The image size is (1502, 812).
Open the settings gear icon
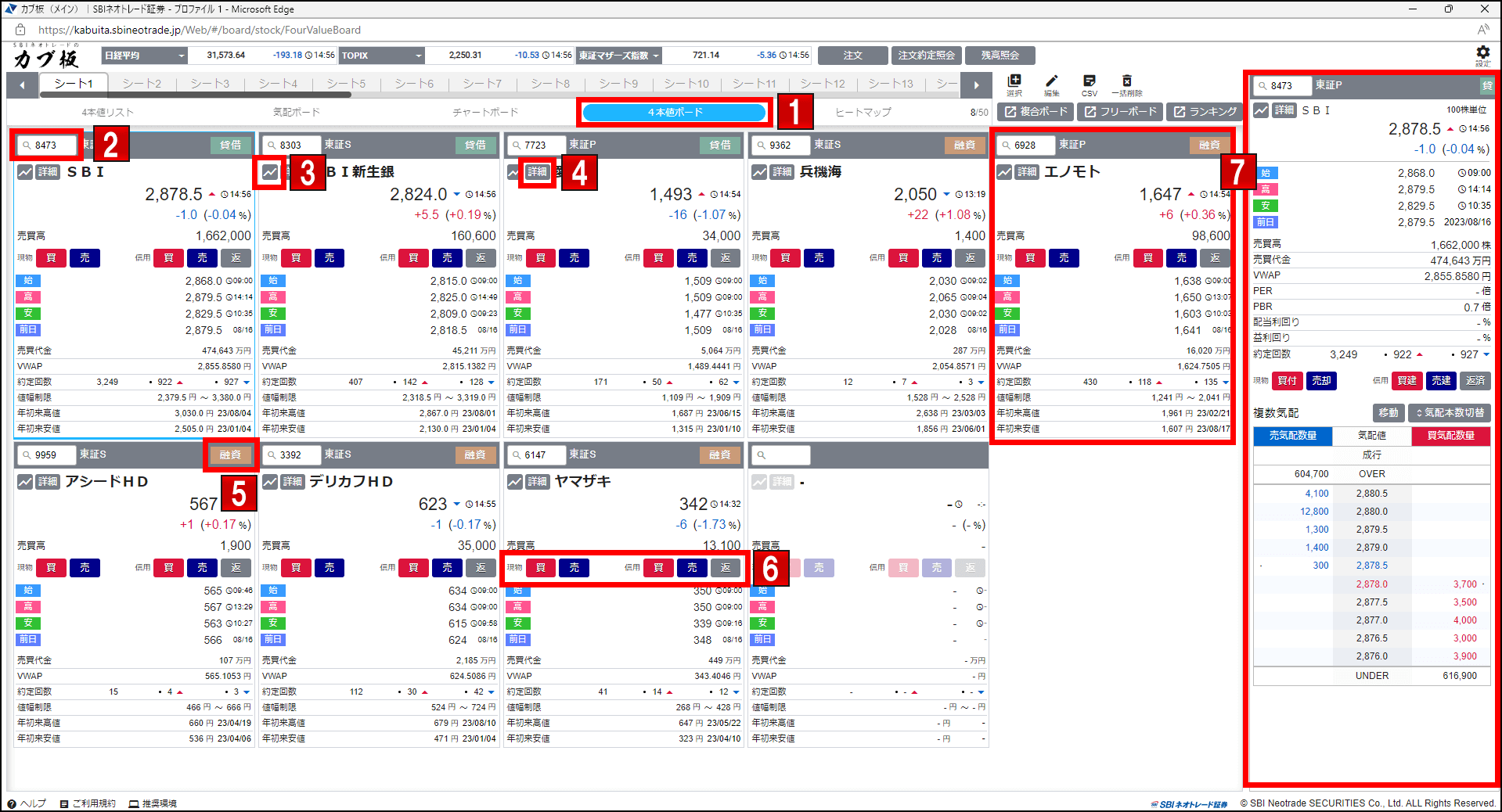click(x=1482, y=55)
